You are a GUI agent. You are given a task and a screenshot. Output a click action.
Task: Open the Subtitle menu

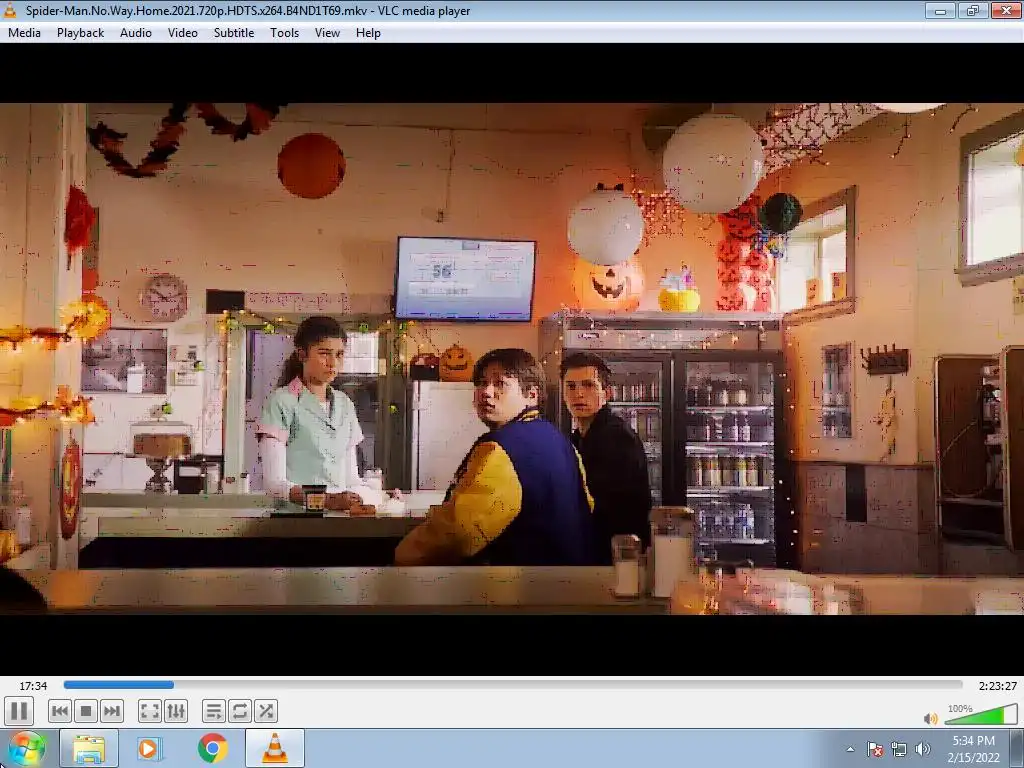click(234, 33)
